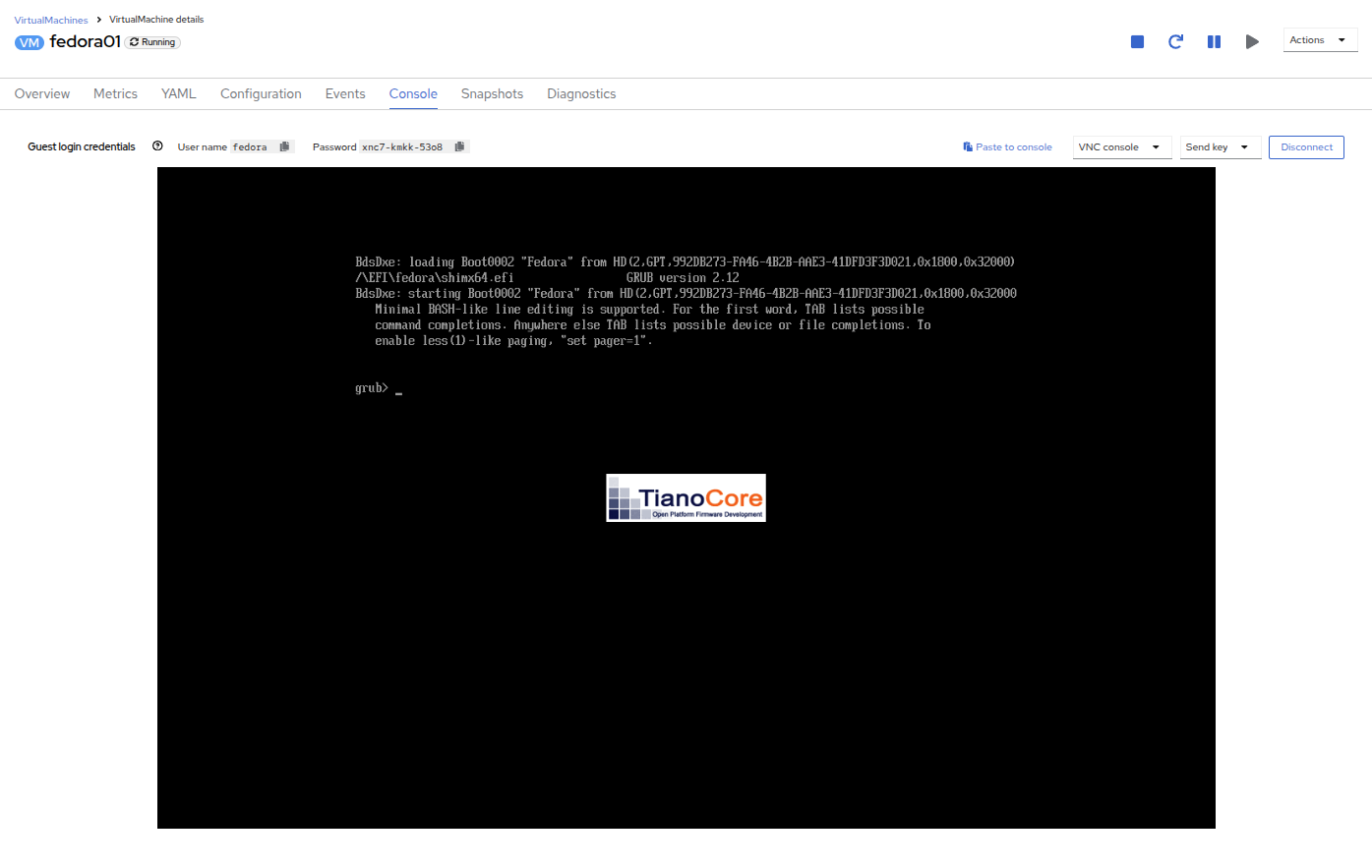Viewport: 1372px width, 868px height.
Task: Show the Events tab
Action: point(345,94)
